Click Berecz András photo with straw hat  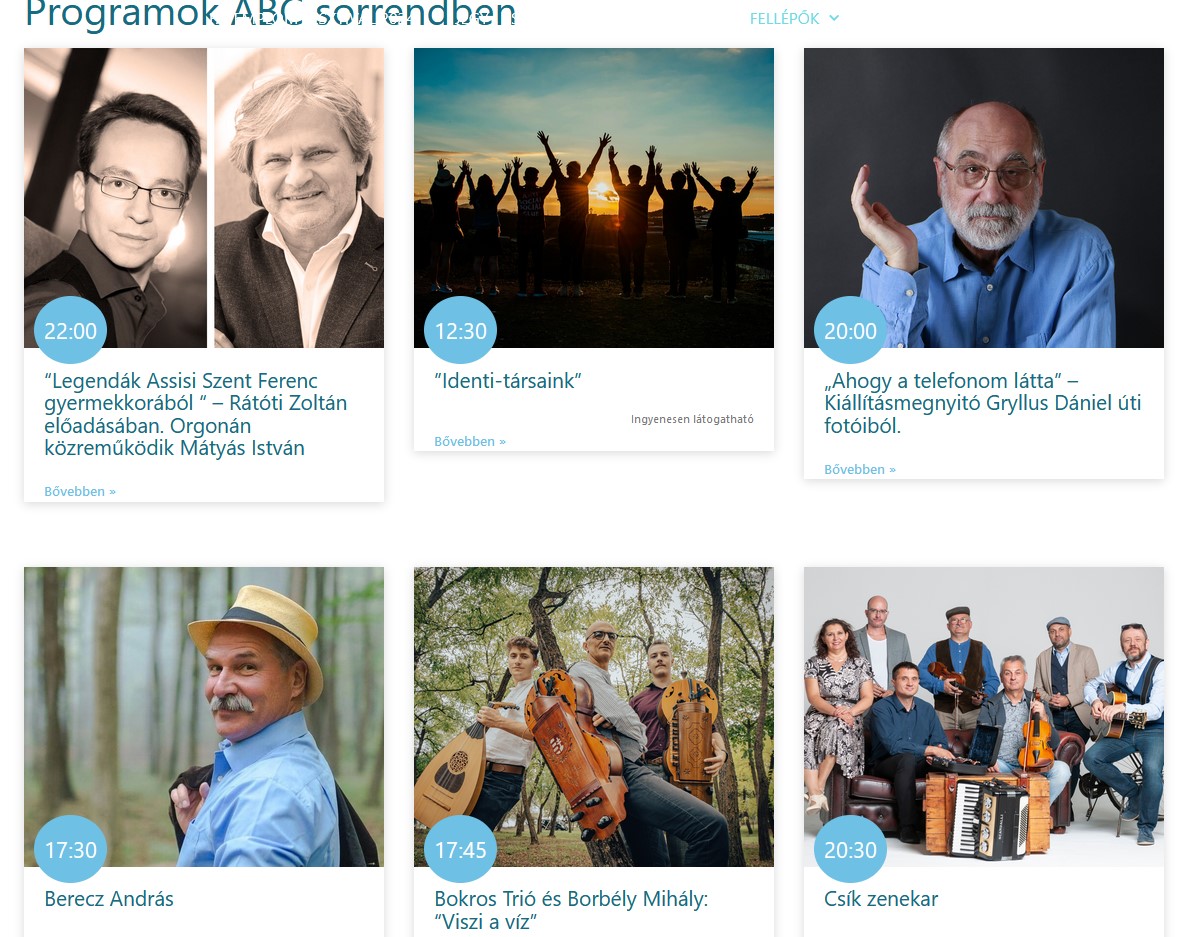204,717
